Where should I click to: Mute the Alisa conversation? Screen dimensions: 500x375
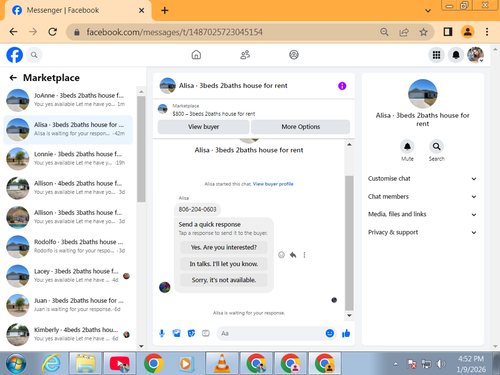[407, 147]
